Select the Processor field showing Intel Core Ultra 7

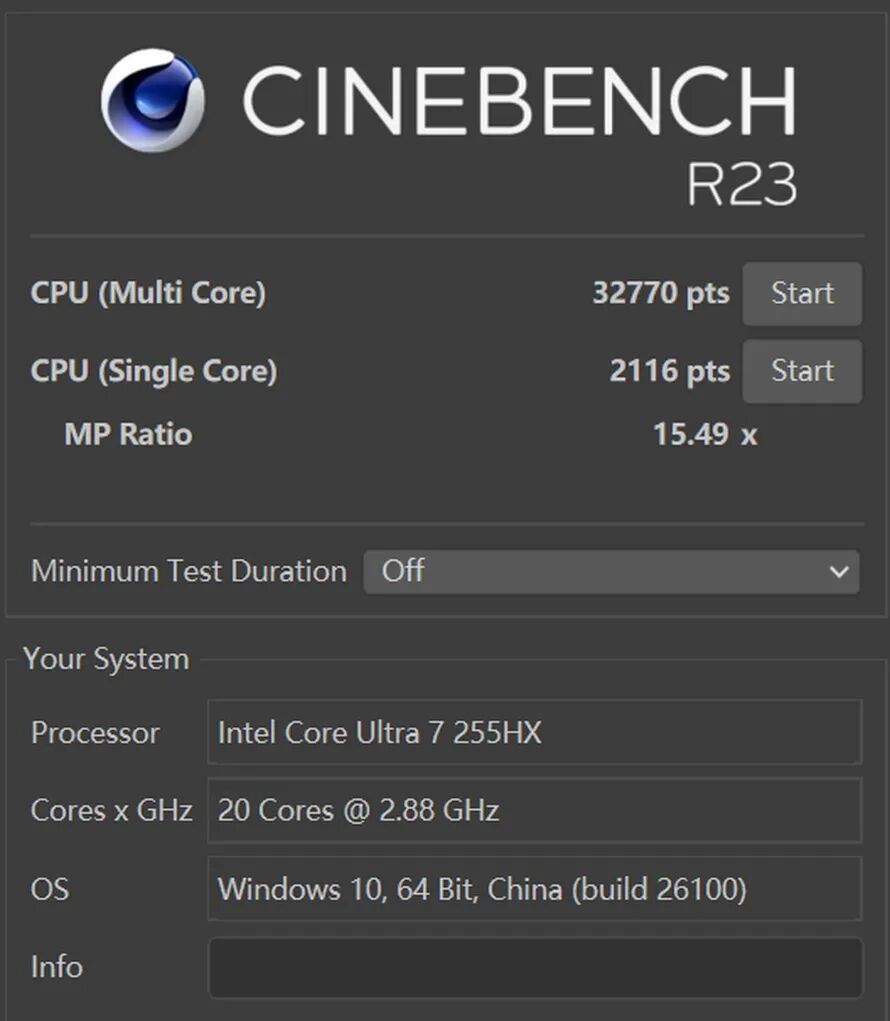pyautogui.click(x=535, y=733)
